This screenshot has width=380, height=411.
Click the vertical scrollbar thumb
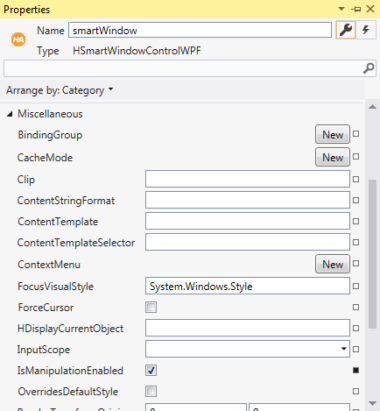click(x=372, y=254)
